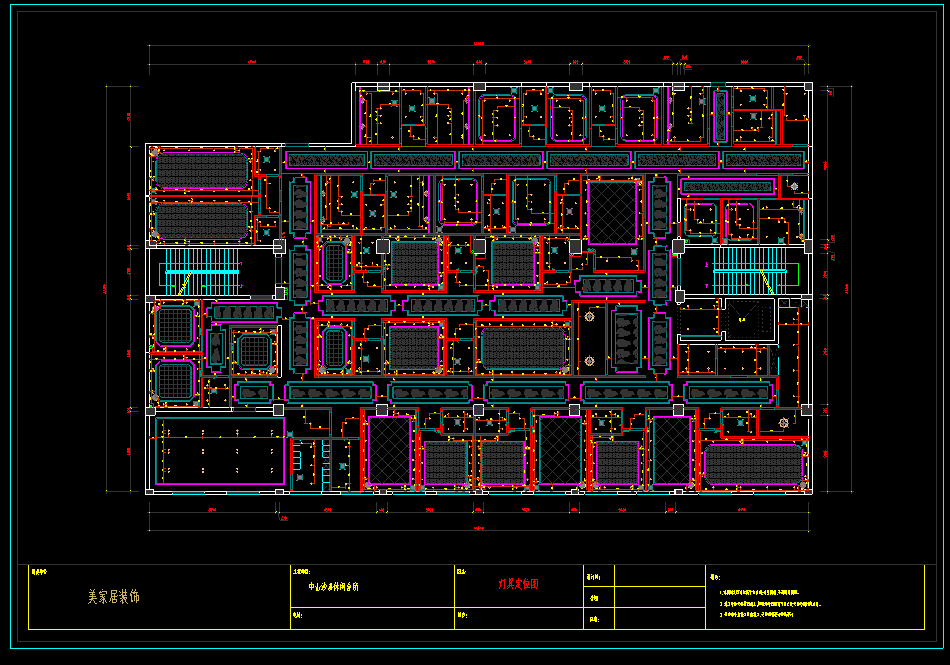This screenshot has height=665, width=950.
Task: Click the right side vertical dimension line
Action: point(850,288)
